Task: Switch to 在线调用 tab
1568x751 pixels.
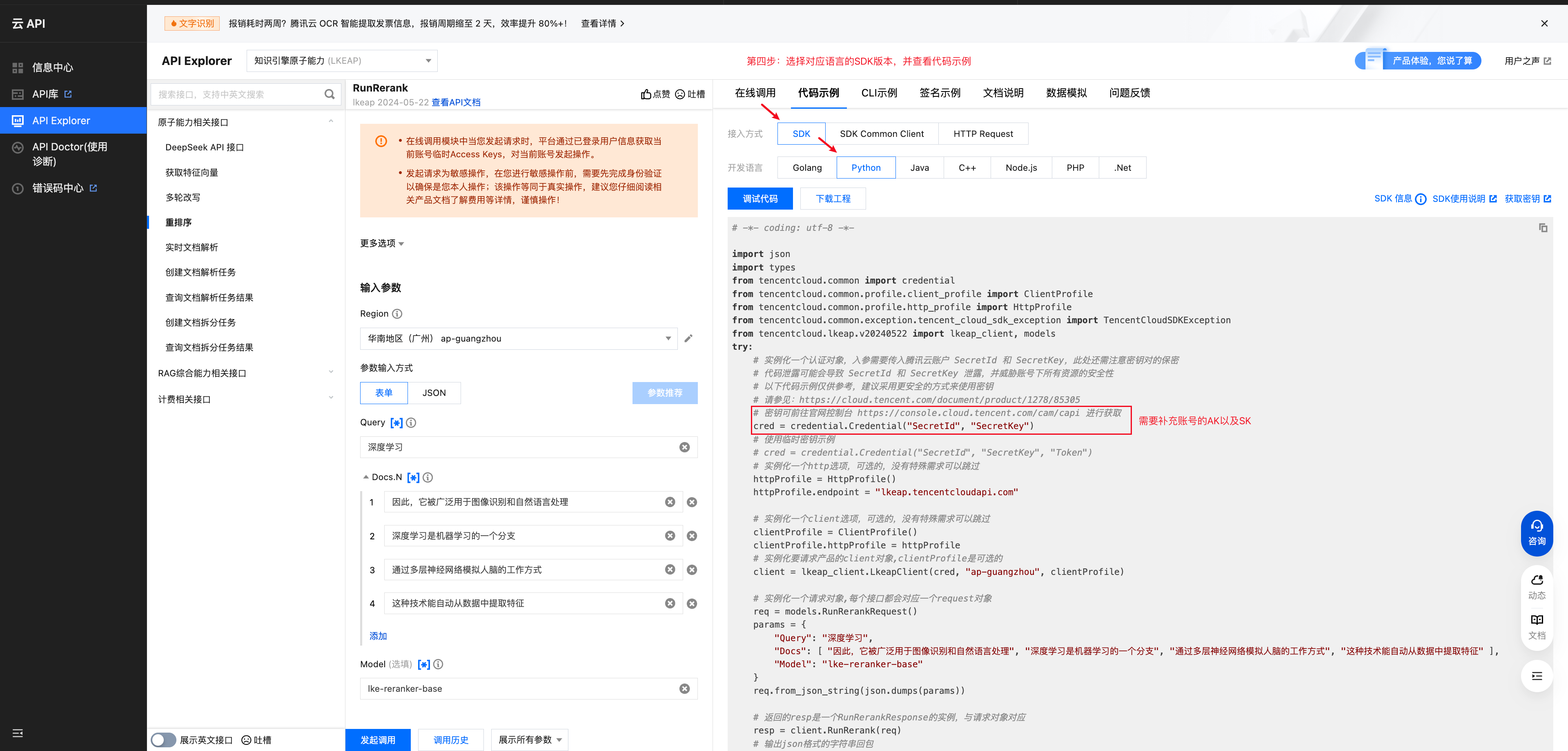Action: coord(755,93)
